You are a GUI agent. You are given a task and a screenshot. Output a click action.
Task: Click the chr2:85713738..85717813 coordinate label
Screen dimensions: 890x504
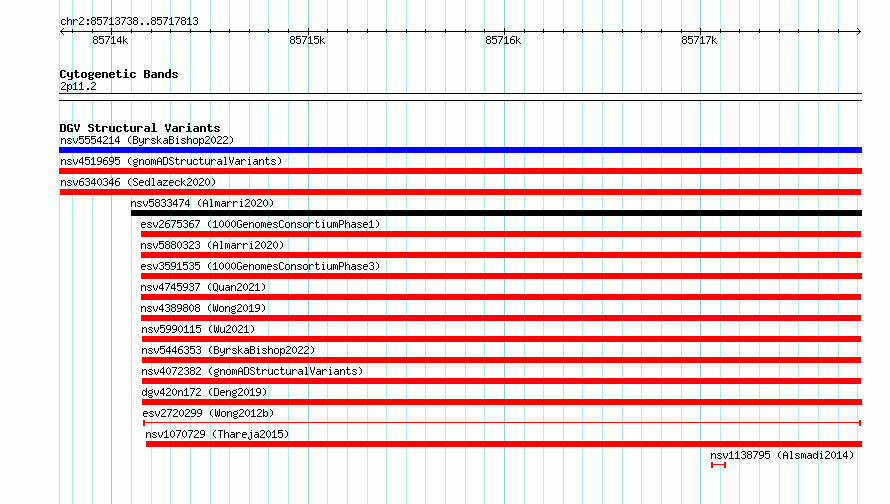(x=129, y=21)
